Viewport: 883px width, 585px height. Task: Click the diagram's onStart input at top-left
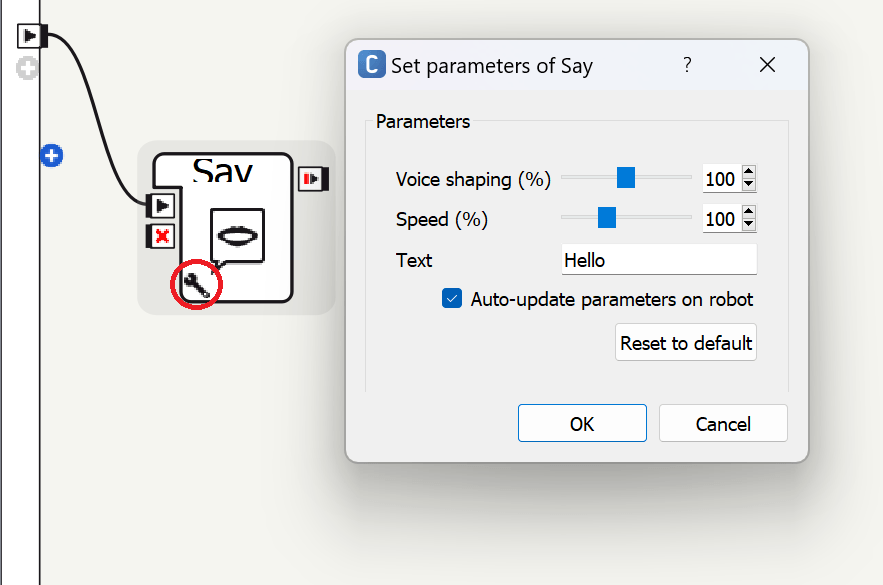[31, 36]
